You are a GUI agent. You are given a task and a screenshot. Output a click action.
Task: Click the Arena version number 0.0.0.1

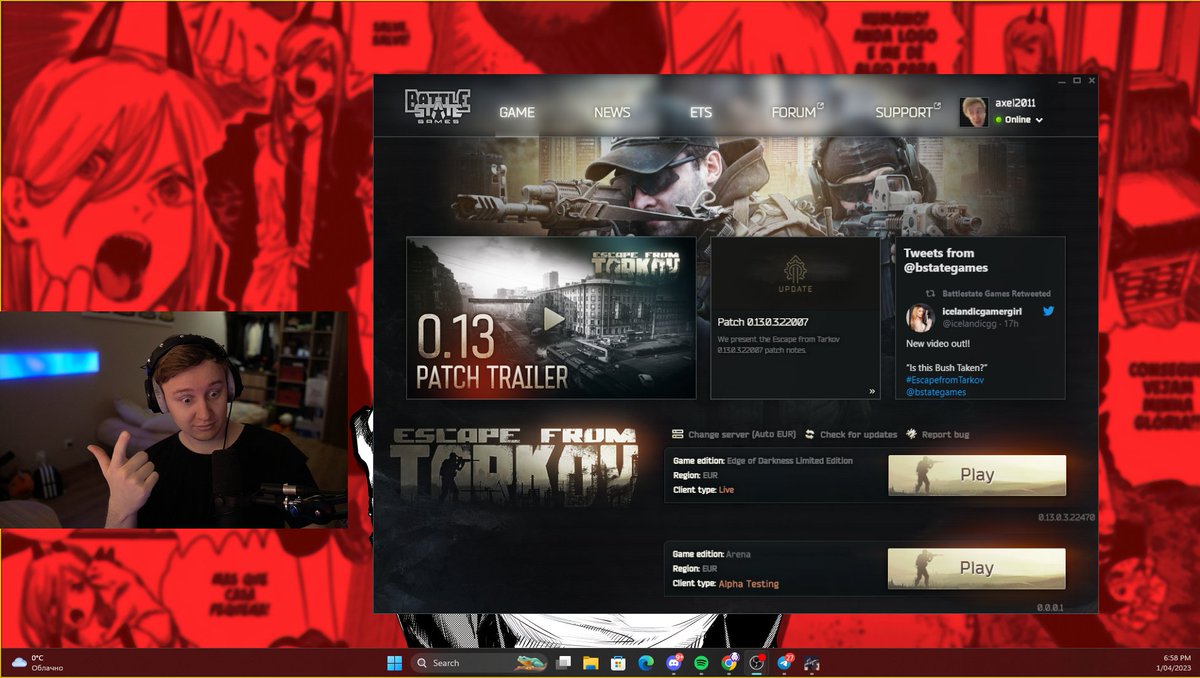click(1051, 607)
